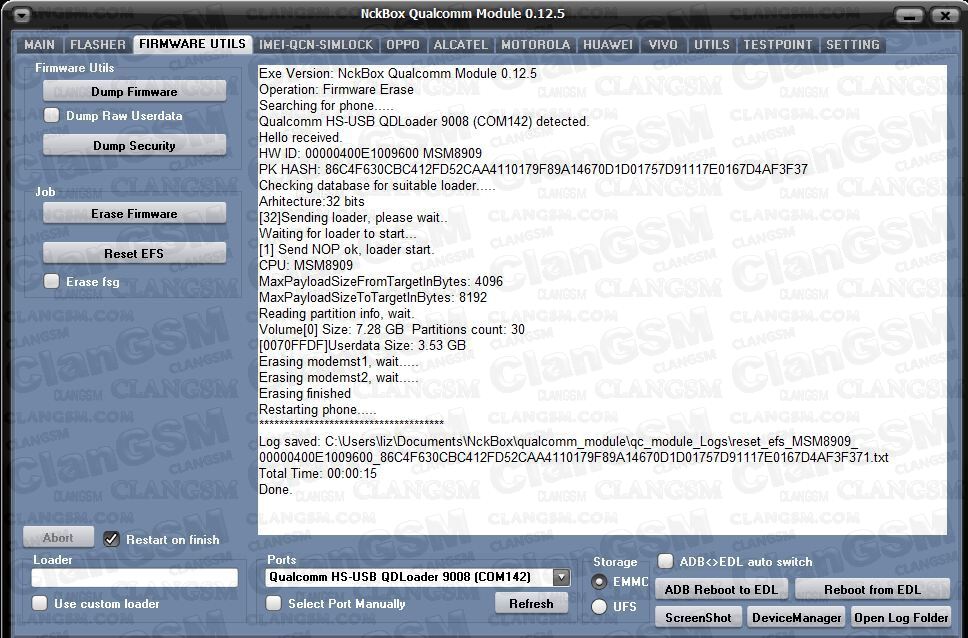Click the MaxPayloadSizeFromTargetInBytes: 4096 line

(381, 282)
